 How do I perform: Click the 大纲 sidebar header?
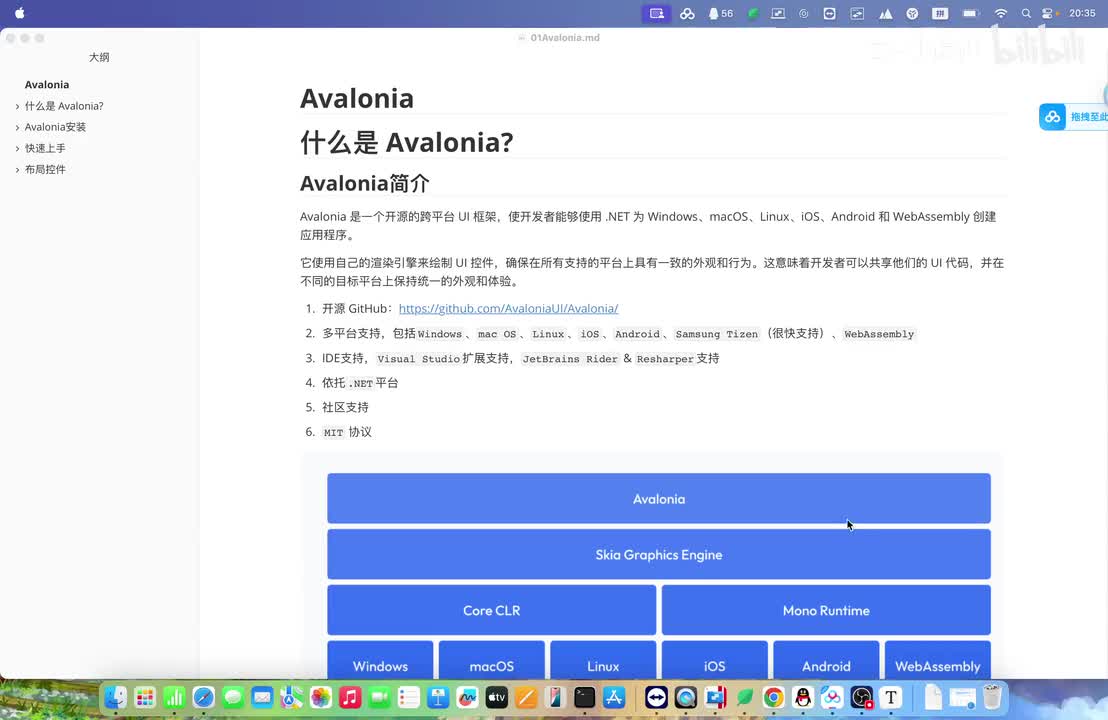99,57
